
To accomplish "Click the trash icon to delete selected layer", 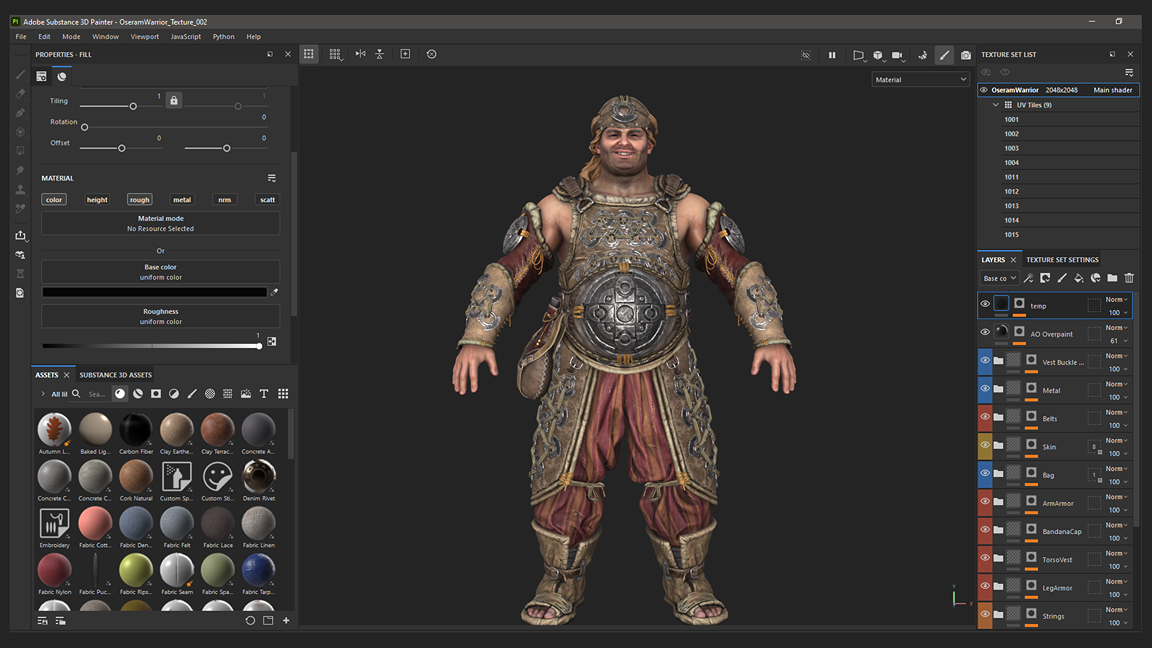I will coord(1129,277).
